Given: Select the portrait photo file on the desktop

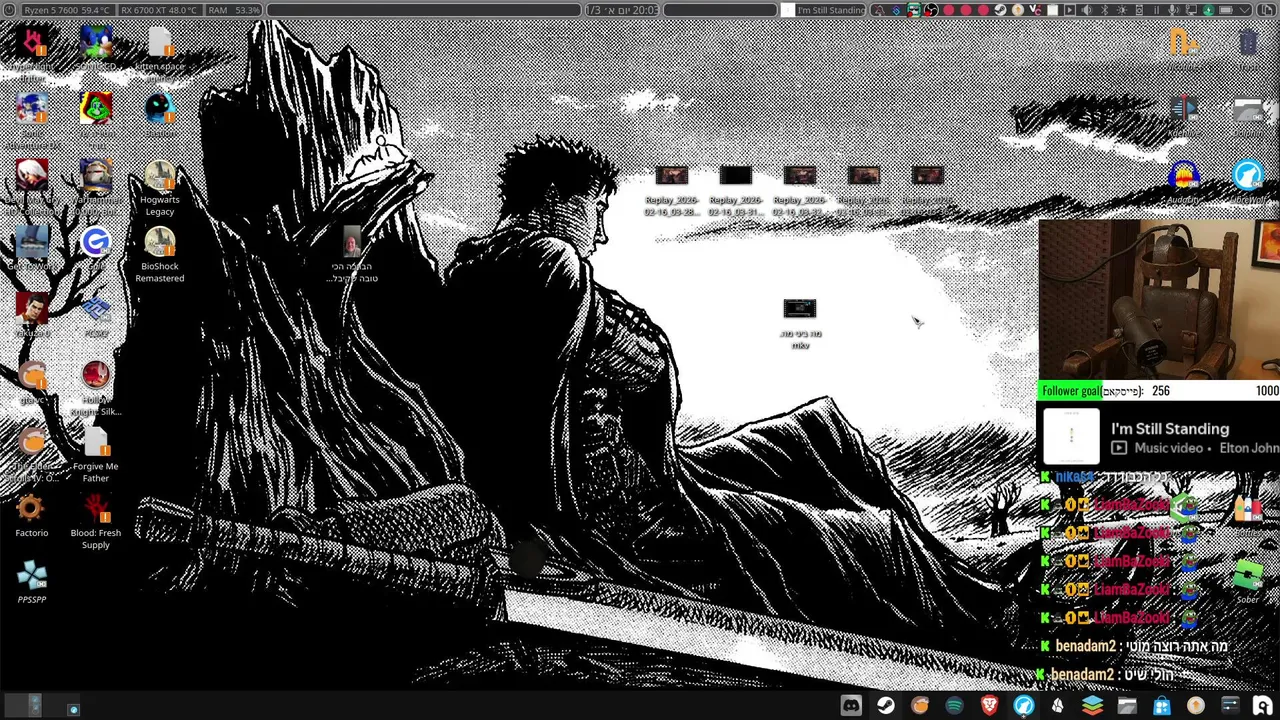Looking at the screenshot, I should click(352, 242).
